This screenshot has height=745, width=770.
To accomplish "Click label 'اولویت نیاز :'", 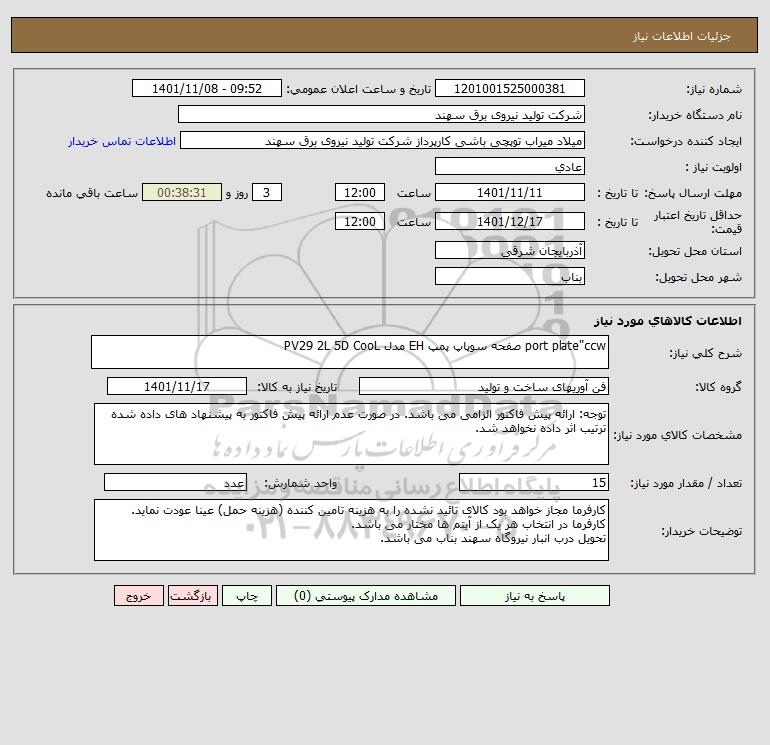I will click(x=714, y=167).
